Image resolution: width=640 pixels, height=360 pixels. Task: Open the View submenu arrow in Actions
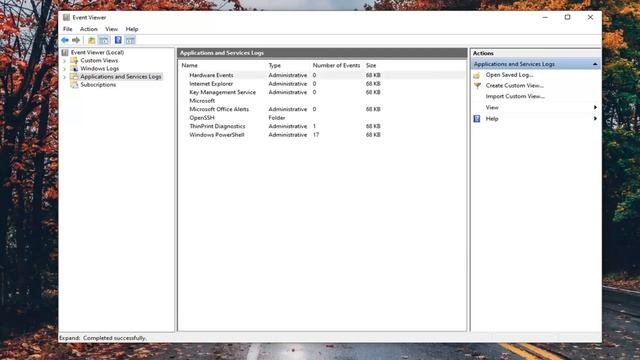[595, 107]
